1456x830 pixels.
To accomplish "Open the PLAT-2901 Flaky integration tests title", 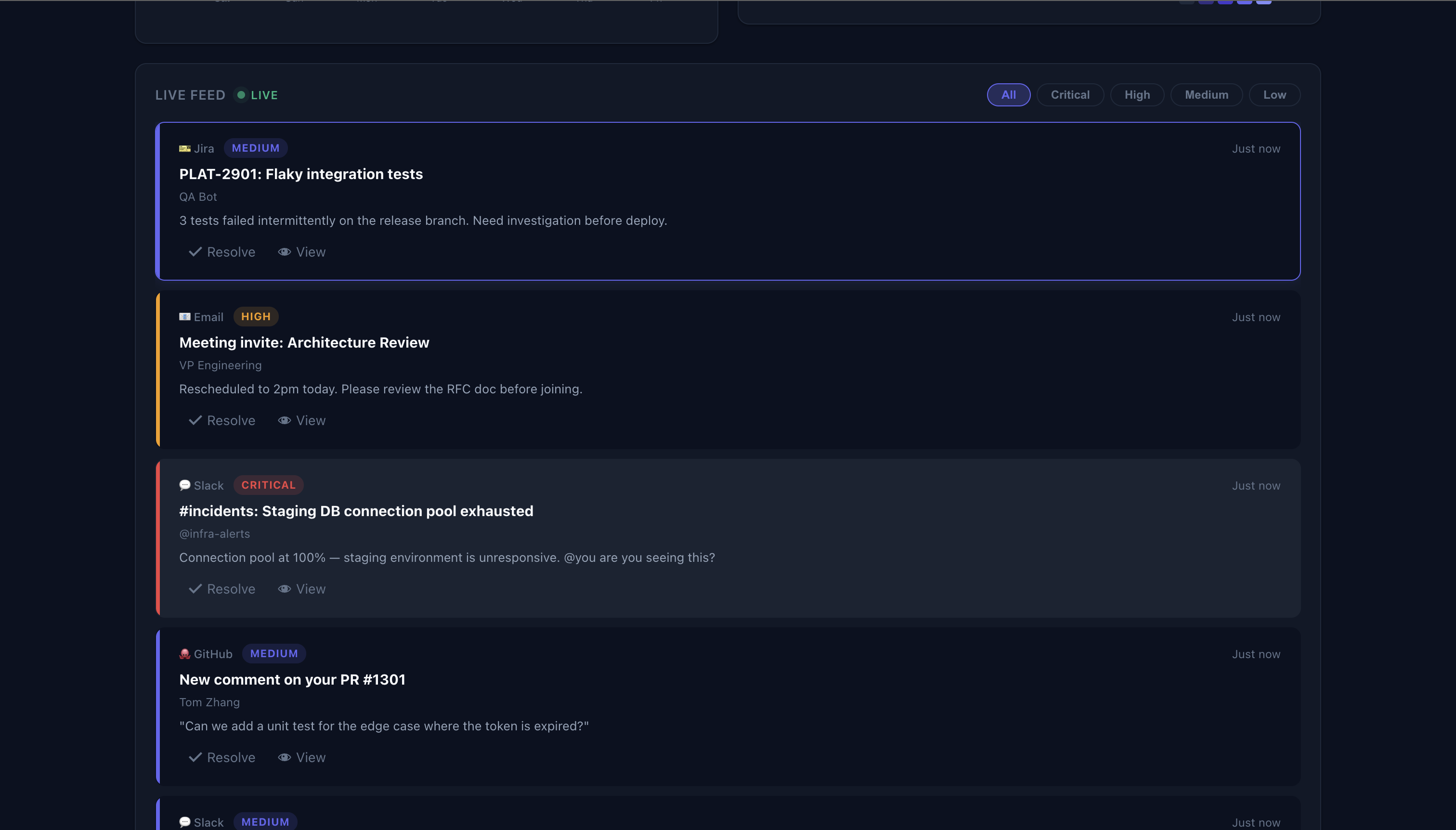I will point(301,174).
